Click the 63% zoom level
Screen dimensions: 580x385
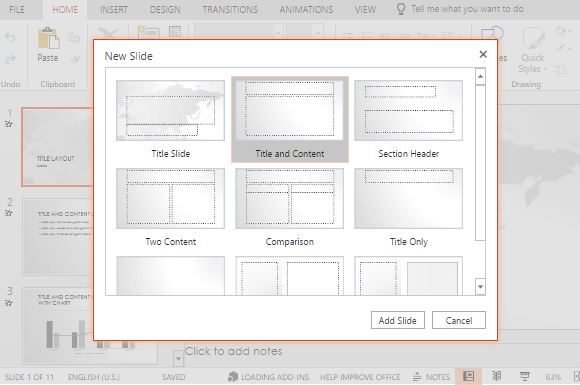553,377
